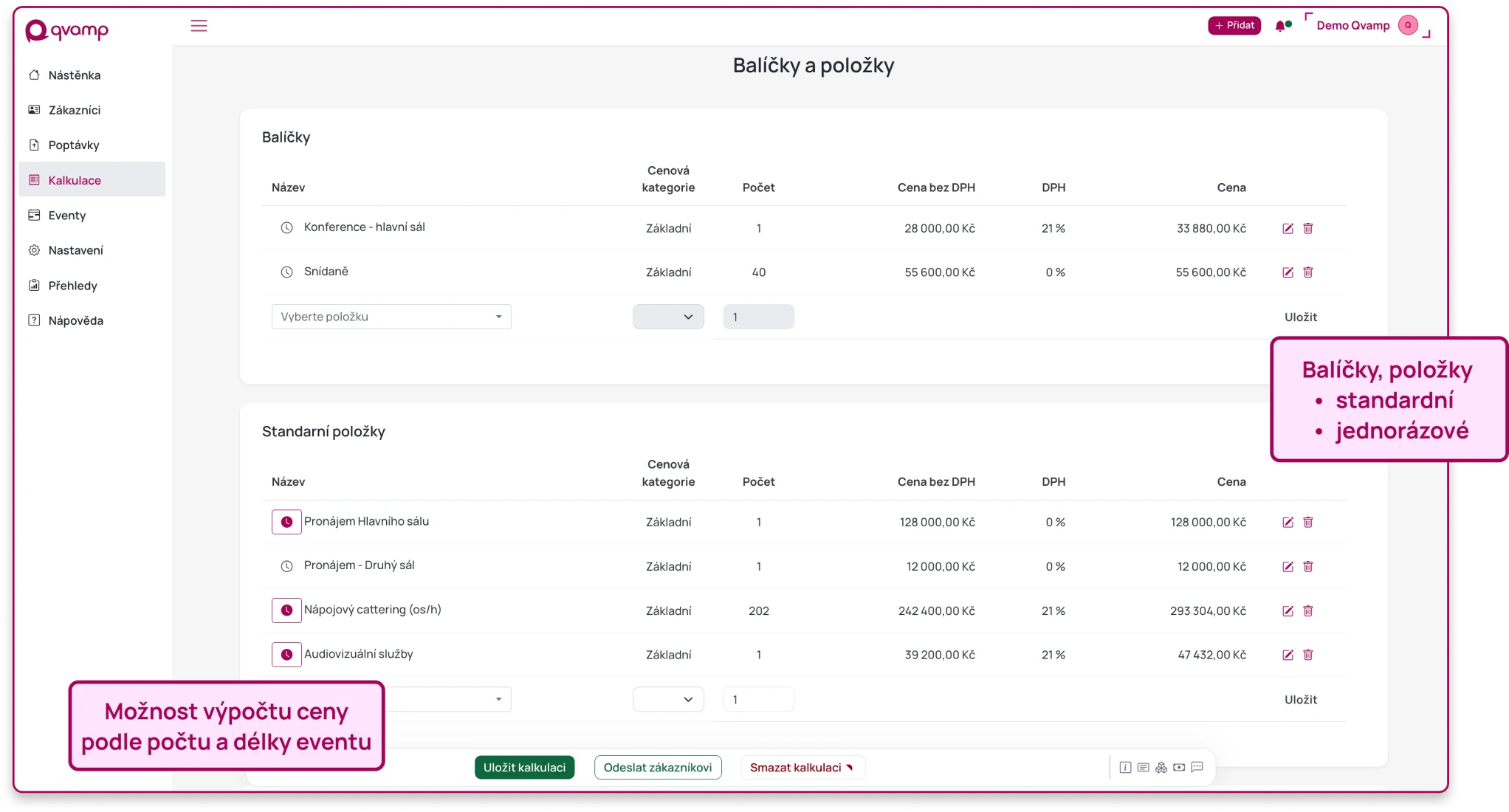Click Uložit in the Balíčky section

pos(1301,317)
